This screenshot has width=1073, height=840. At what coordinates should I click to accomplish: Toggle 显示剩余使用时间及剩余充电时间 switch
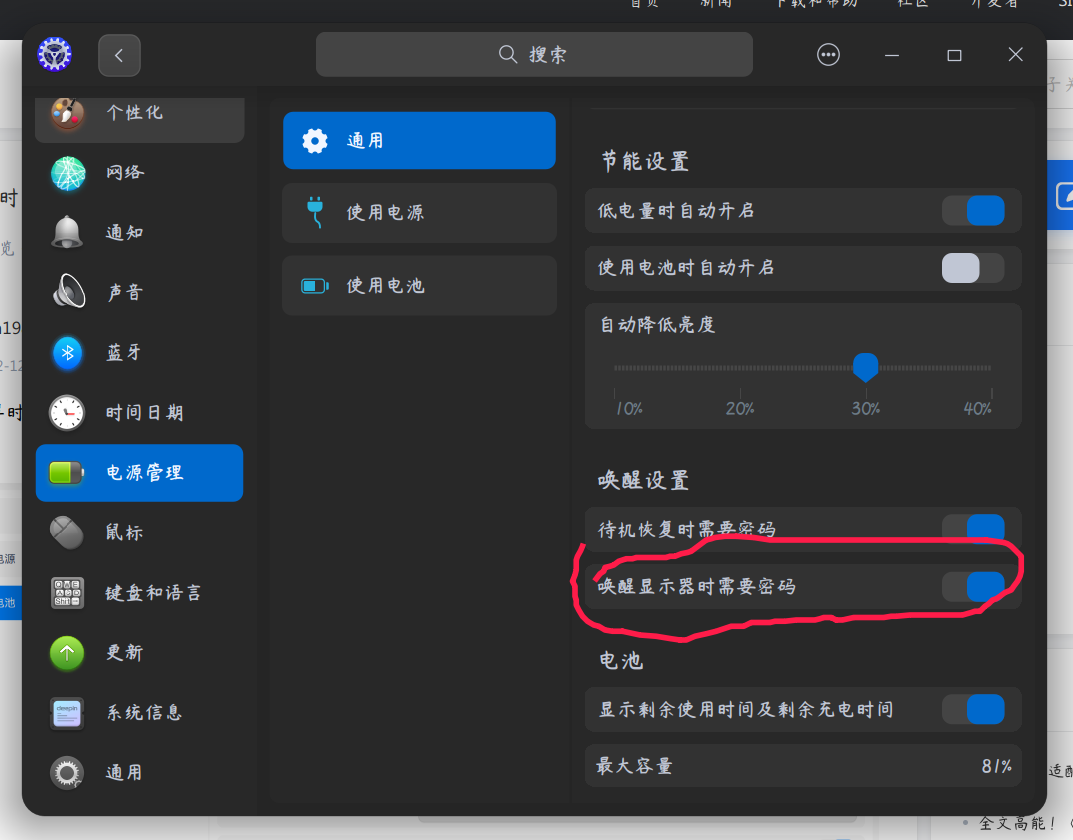(973, 709)
